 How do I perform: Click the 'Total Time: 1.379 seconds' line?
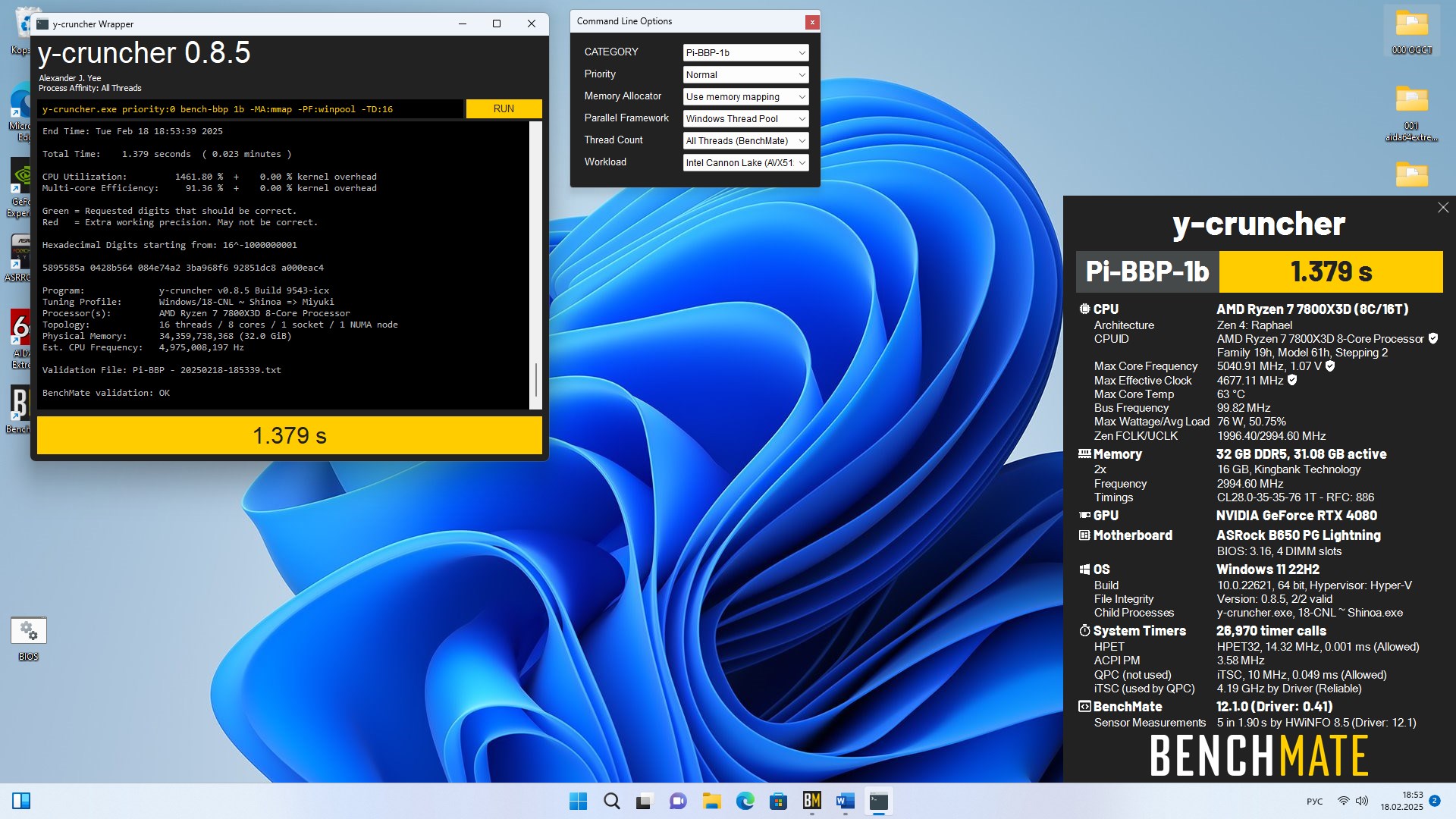(x=167, y=154)
